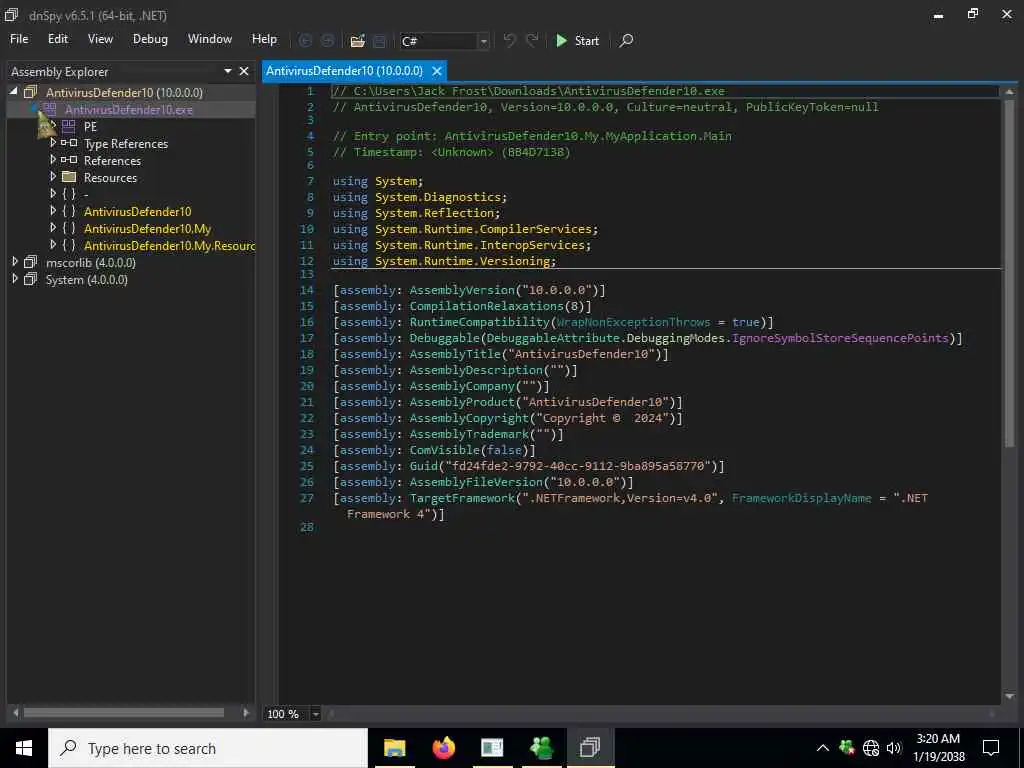Click the TargetFramework attribute on line 27
The height and width of the screenshot is (768, 1024).
click(x=462, y=498)
